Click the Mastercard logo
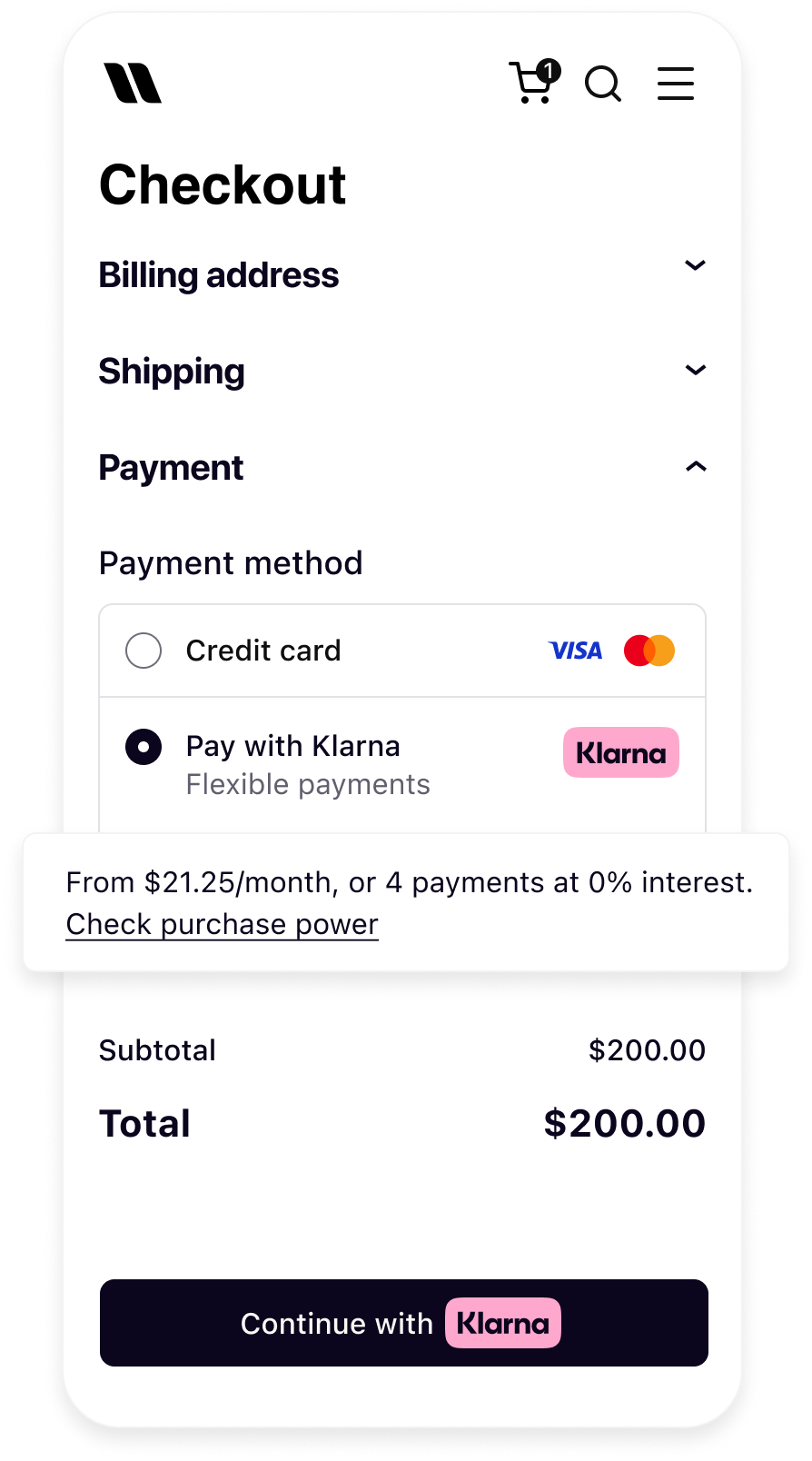The width and height of the screenshot is (812, 1461). 649,651
